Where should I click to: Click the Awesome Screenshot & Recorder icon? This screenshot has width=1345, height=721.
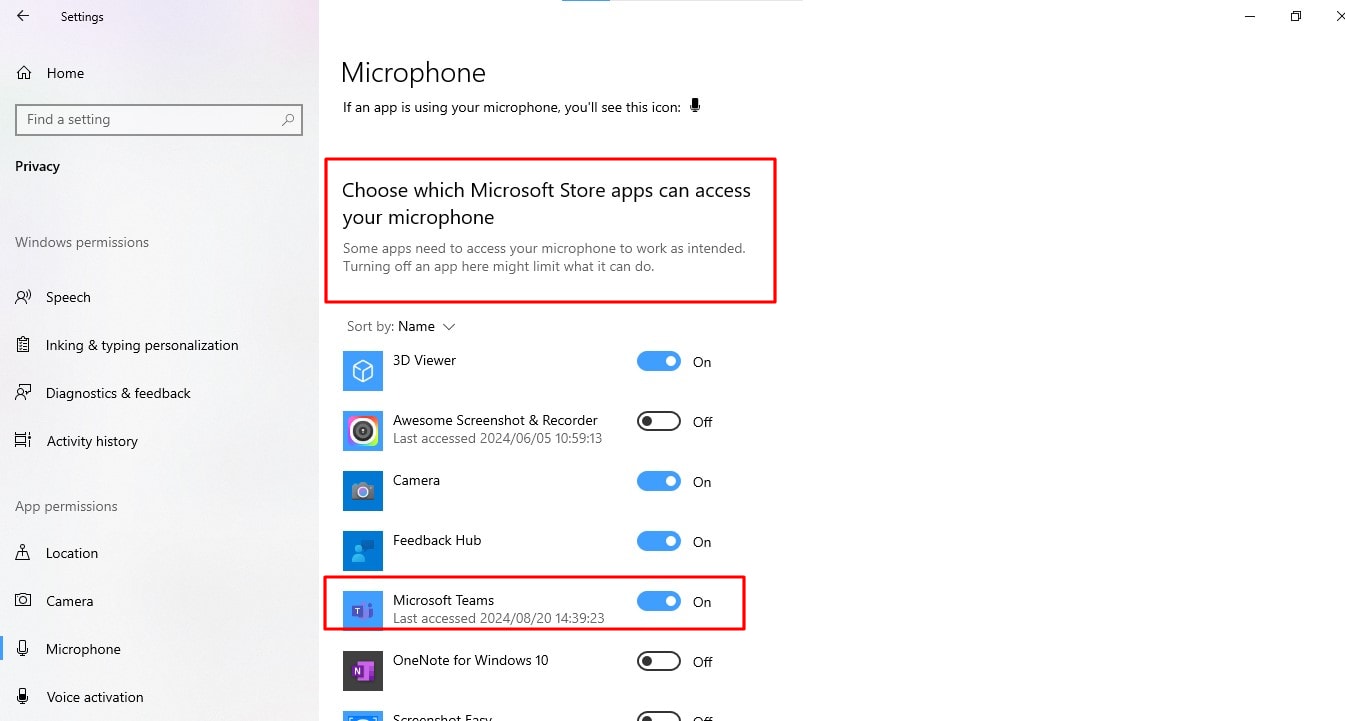pos(363,431)
